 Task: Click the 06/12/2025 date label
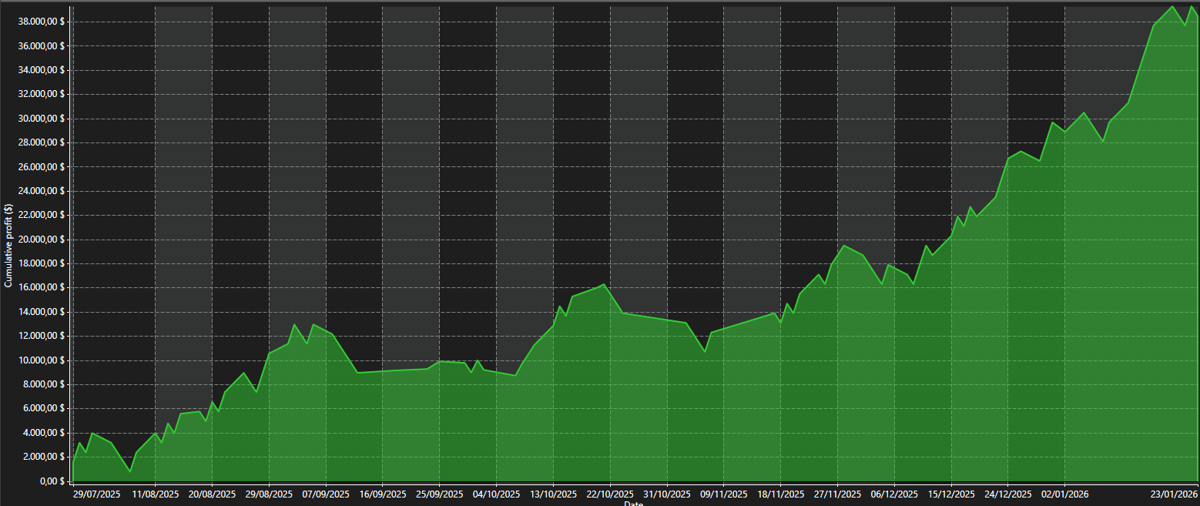tap(895, 493)
